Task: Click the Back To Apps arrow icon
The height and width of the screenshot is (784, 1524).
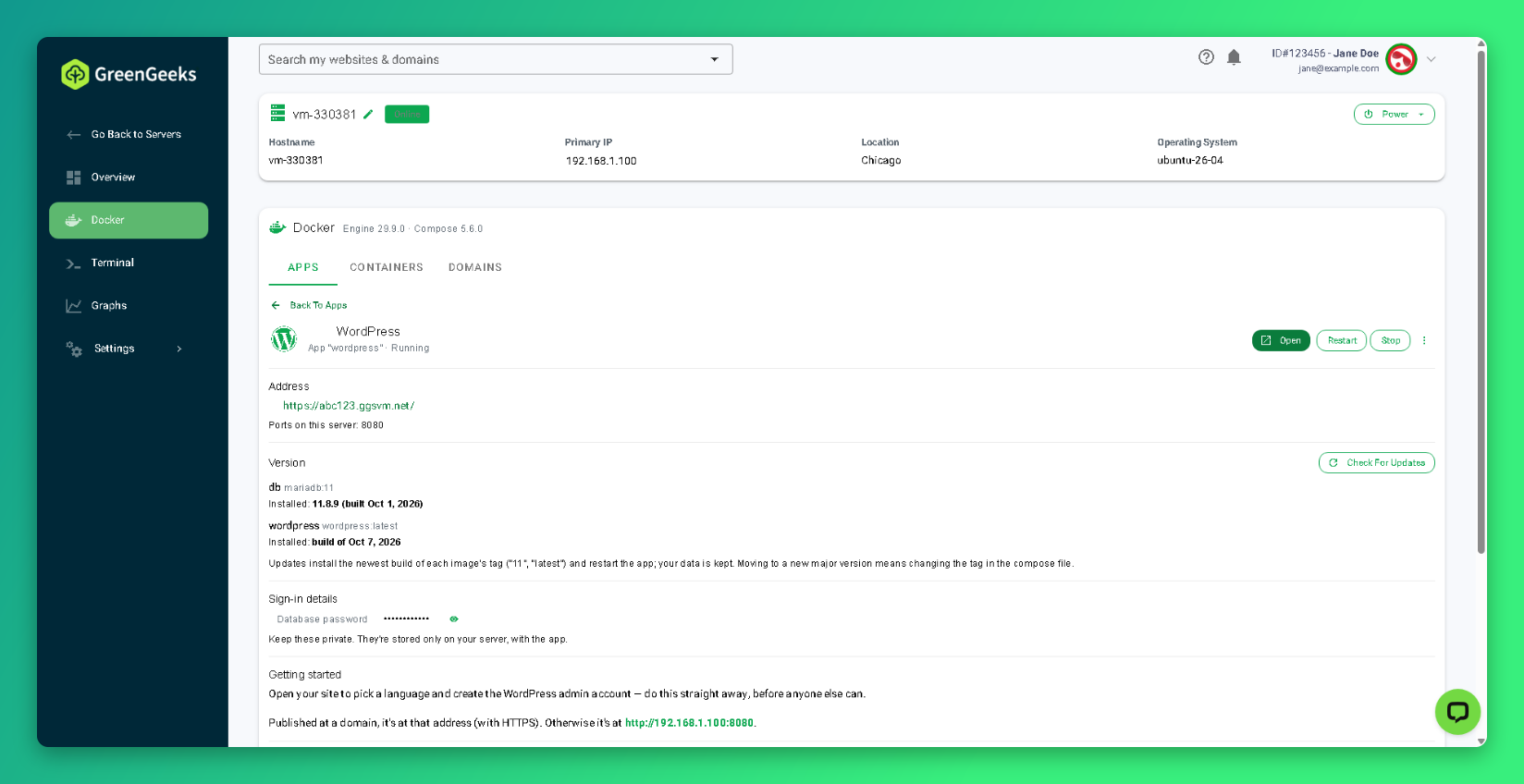Action: coord(276,305)
